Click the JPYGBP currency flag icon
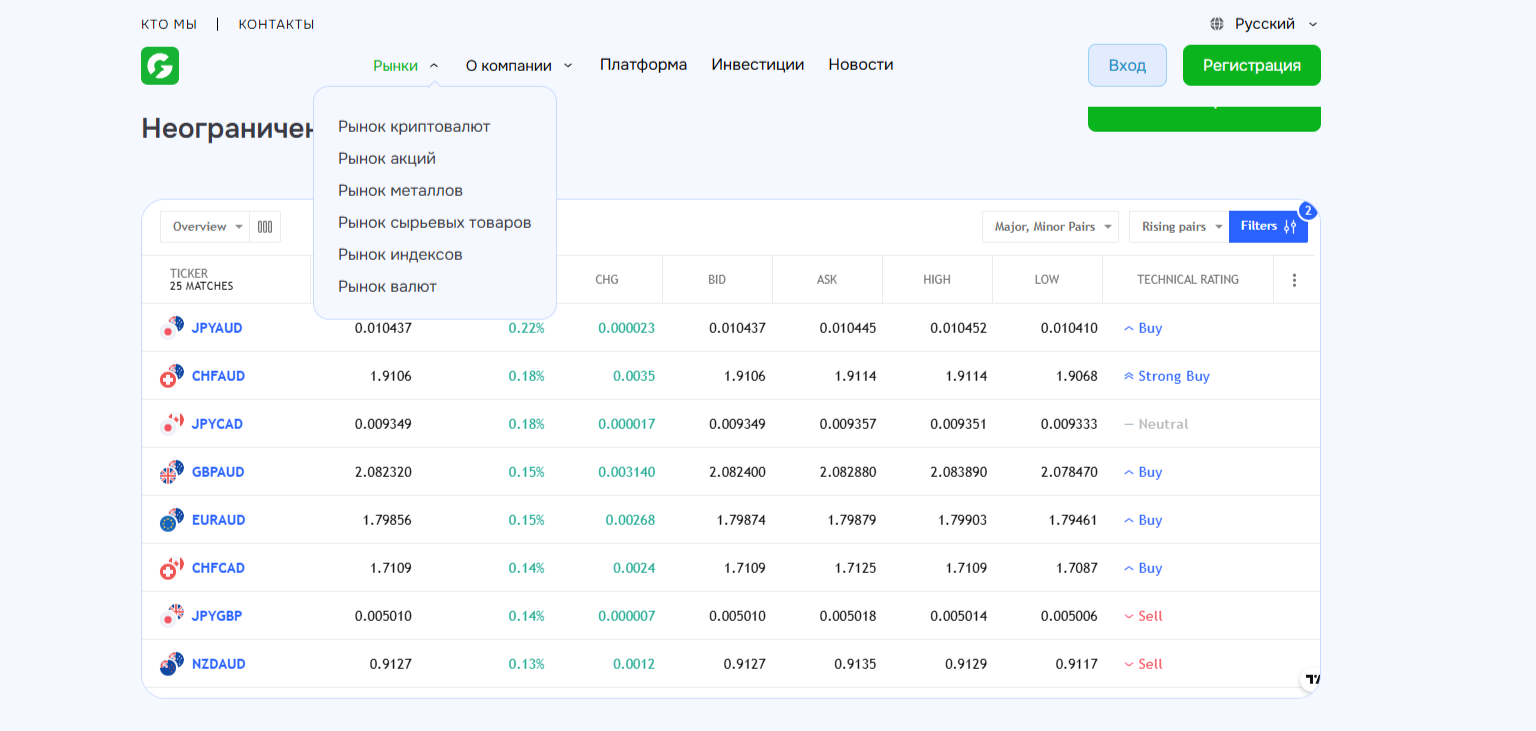 coord(172,616)
